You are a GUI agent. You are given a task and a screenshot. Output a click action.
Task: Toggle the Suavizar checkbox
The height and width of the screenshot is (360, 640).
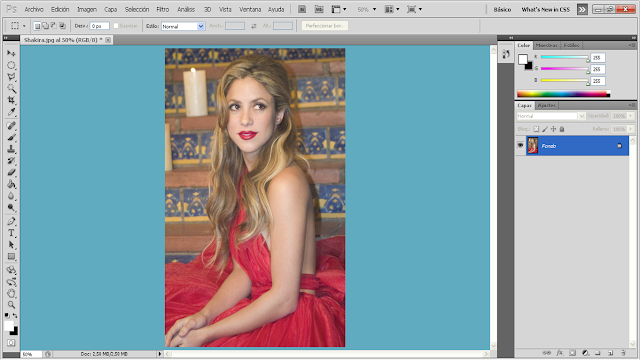116,26
